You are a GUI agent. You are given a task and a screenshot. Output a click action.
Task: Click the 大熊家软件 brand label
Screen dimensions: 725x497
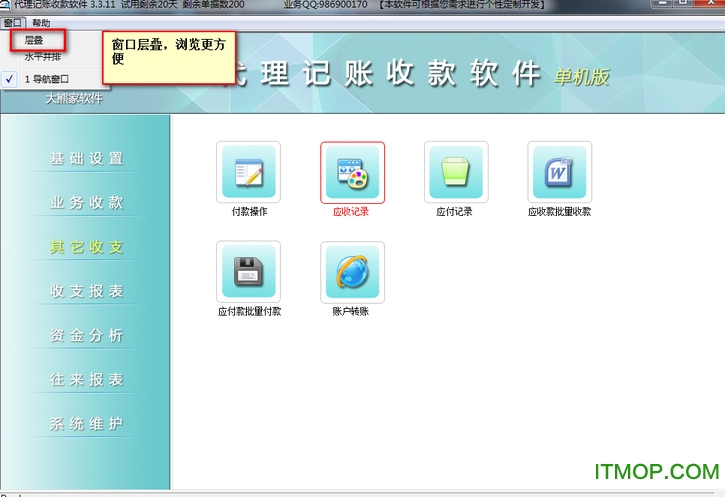coord(73,98)
